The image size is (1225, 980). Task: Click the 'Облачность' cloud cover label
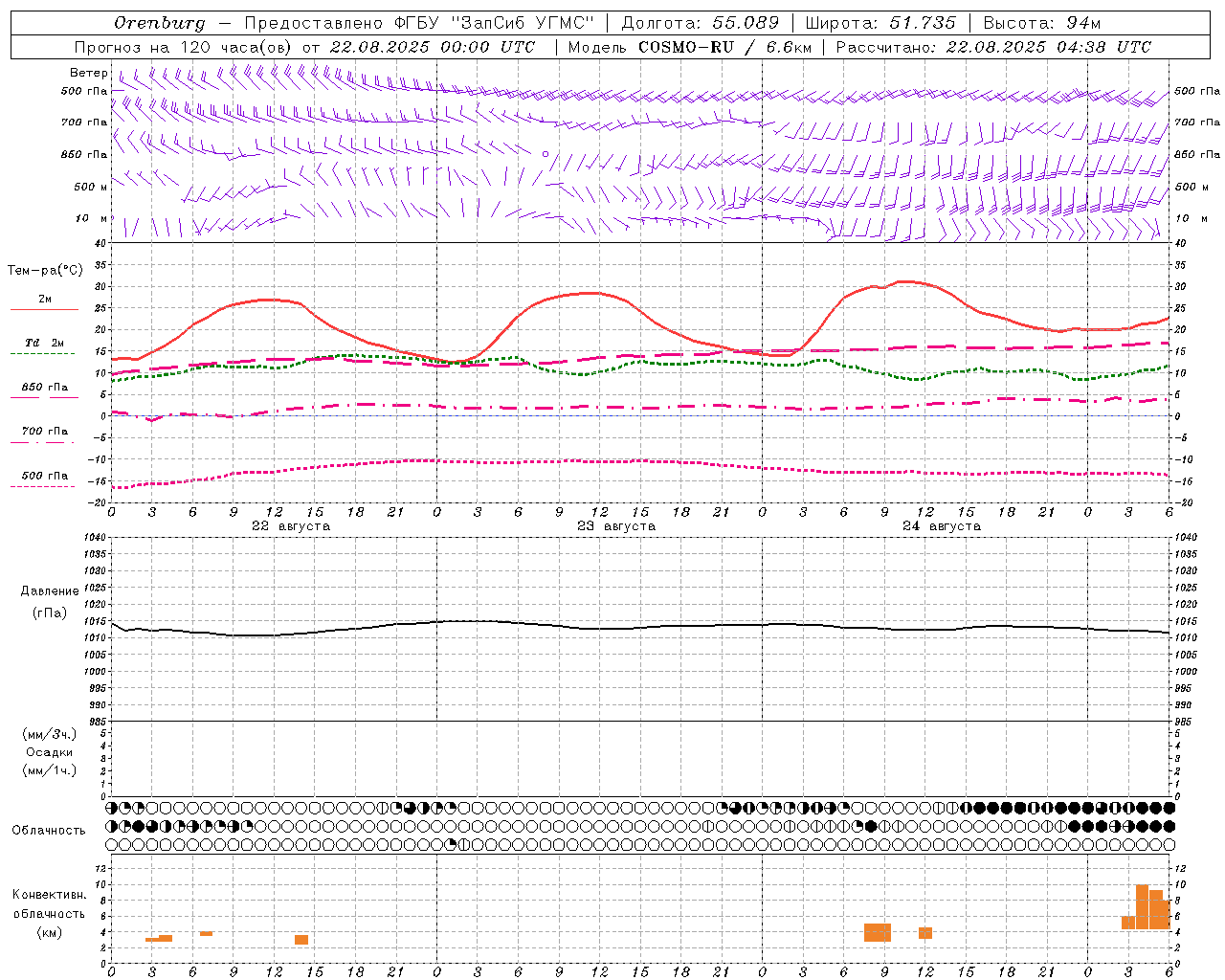(49, 831)
